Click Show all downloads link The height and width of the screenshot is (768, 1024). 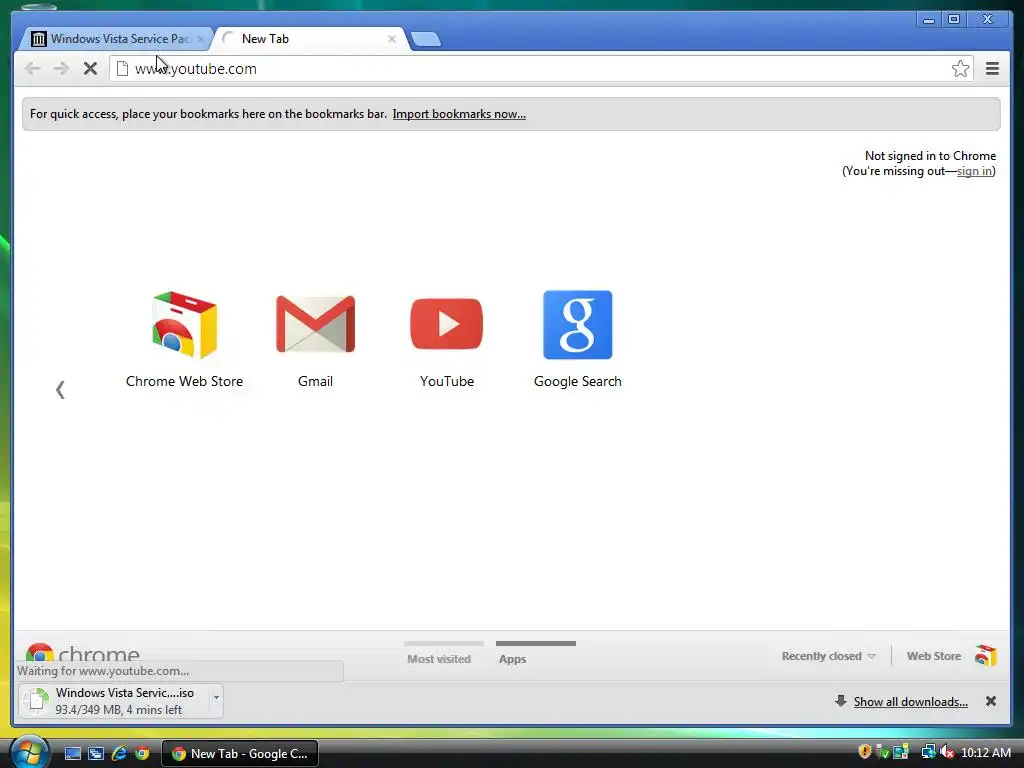click(x=910, y=701)
